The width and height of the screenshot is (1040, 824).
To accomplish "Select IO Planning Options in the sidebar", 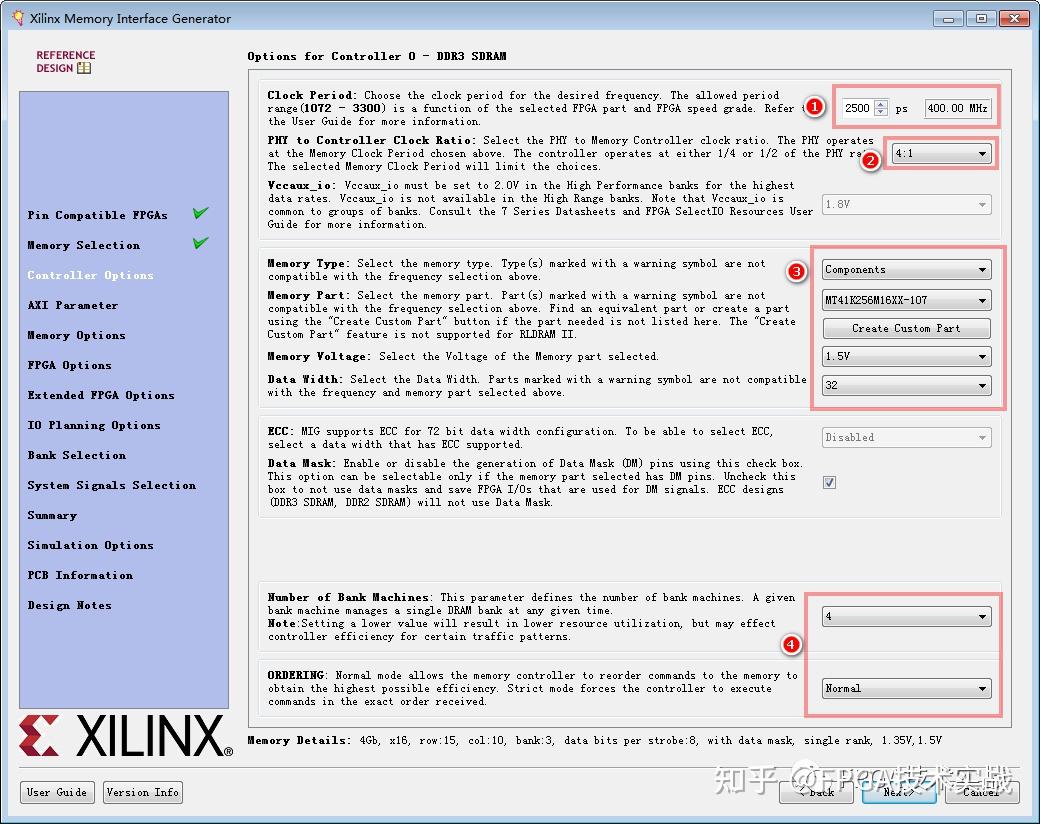I will click(x=94, y=425).
